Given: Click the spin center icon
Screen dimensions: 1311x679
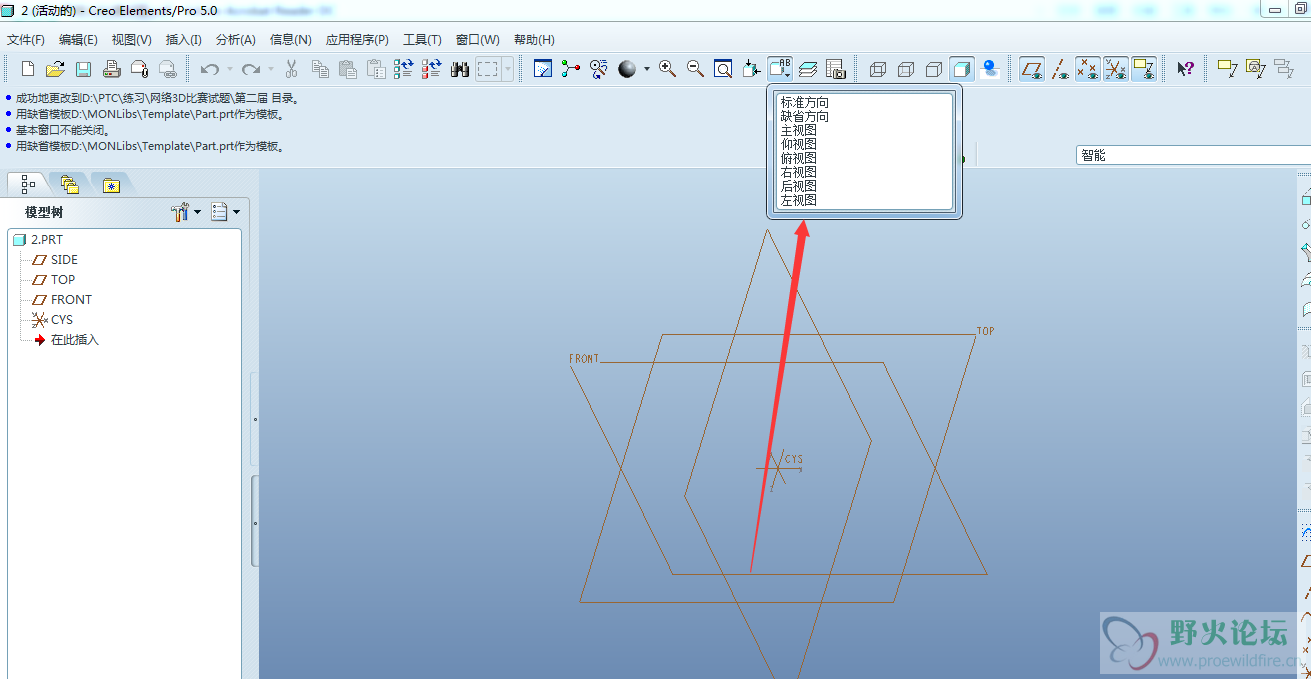Looking at the screenshot, I should click(571, 69).
